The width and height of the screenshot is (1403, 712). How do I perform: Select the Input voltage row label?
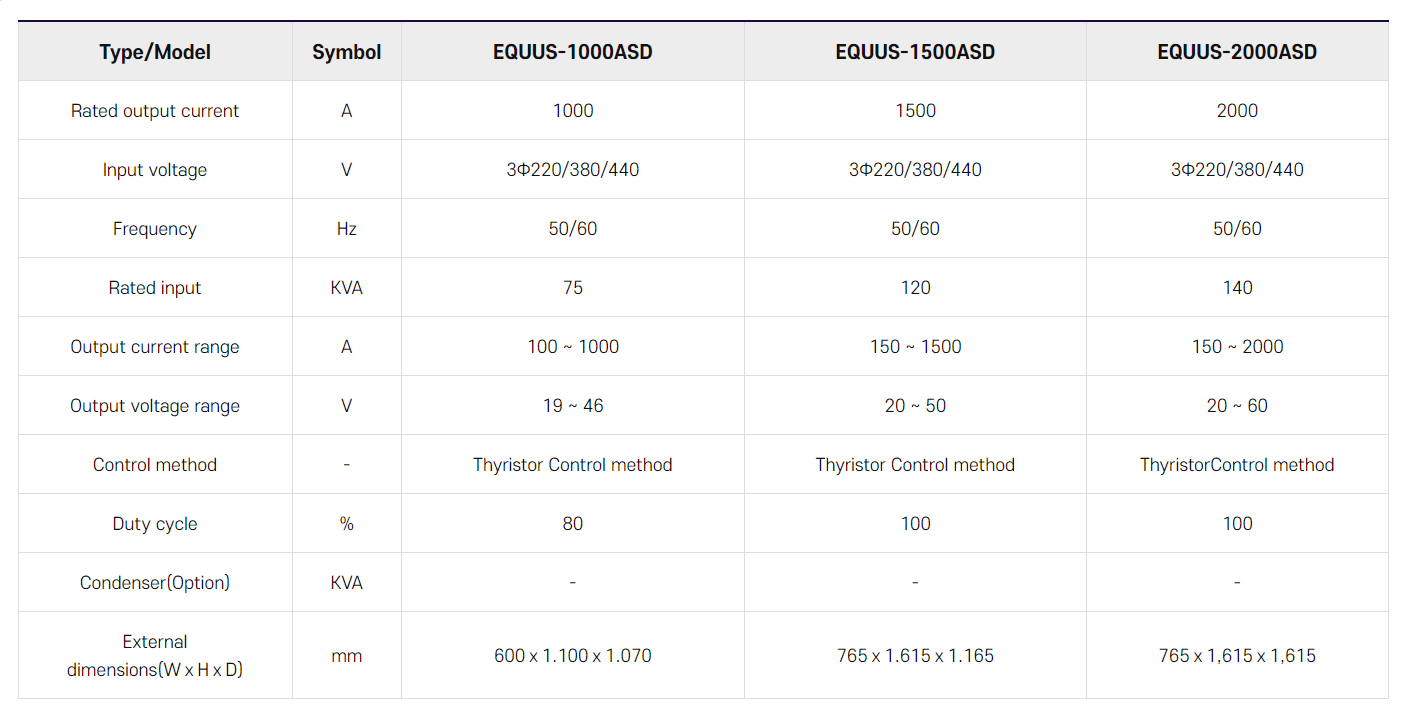click(155, 170)
